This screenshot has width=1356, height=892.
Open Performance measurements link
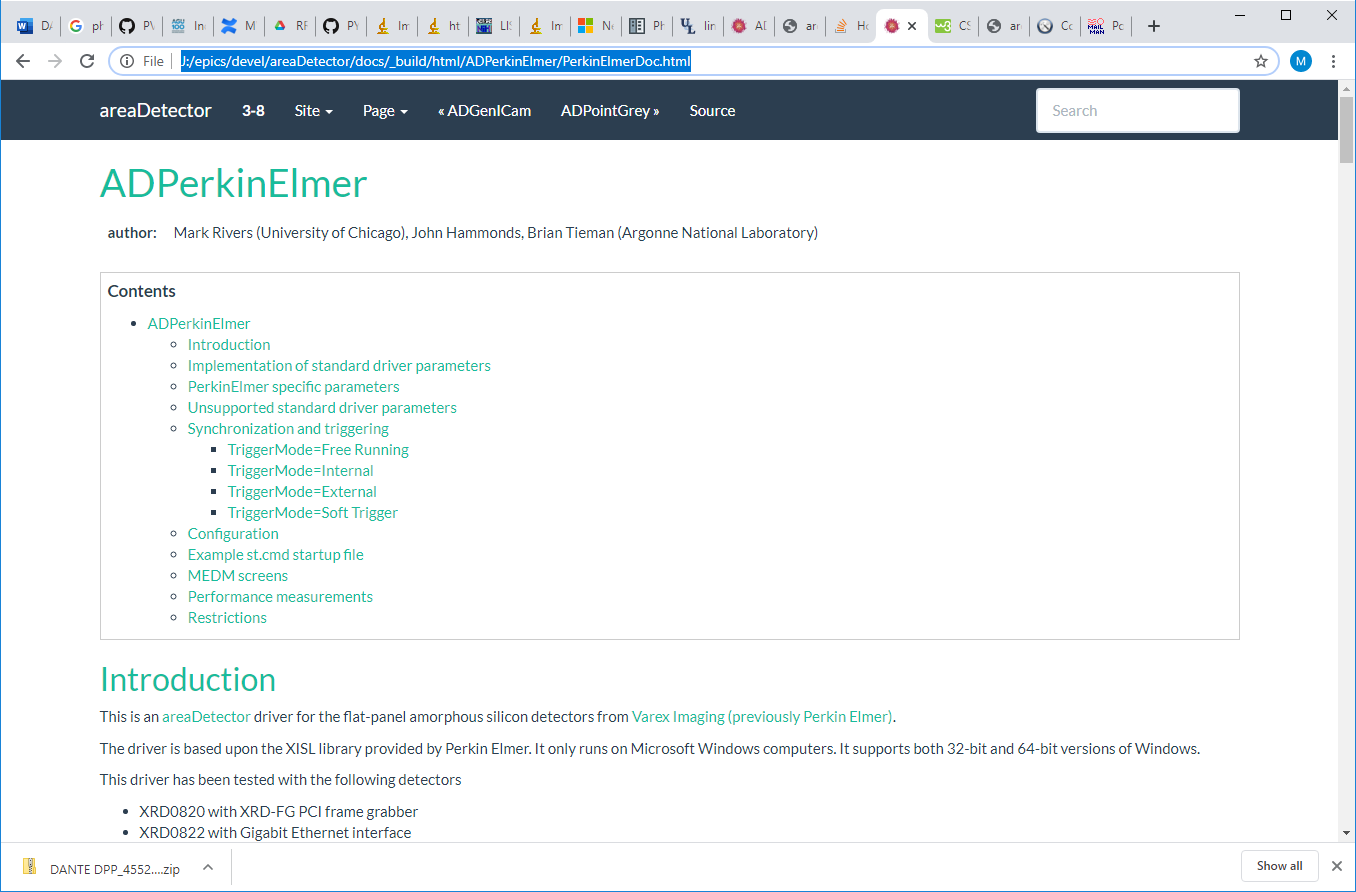[x=280, y=597]
